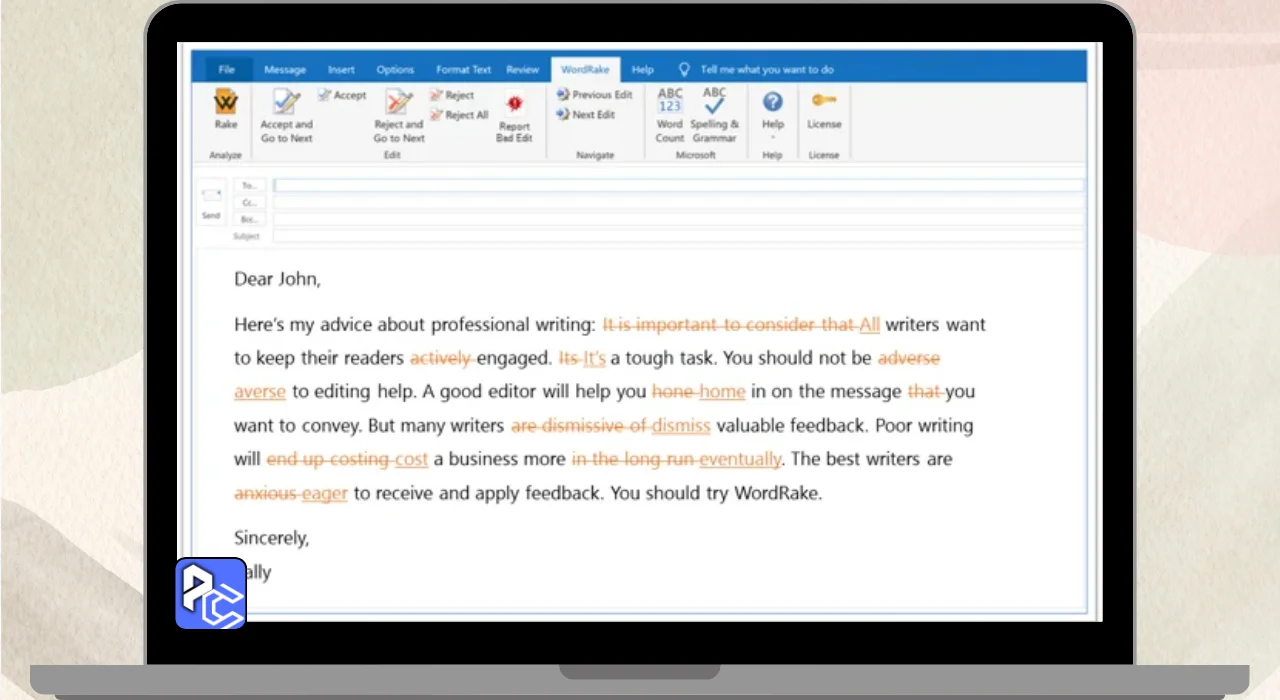Click the struck-out word 'adverse'
The height and width of the screenshot is (700, 1280).
[x=909, y=358]
